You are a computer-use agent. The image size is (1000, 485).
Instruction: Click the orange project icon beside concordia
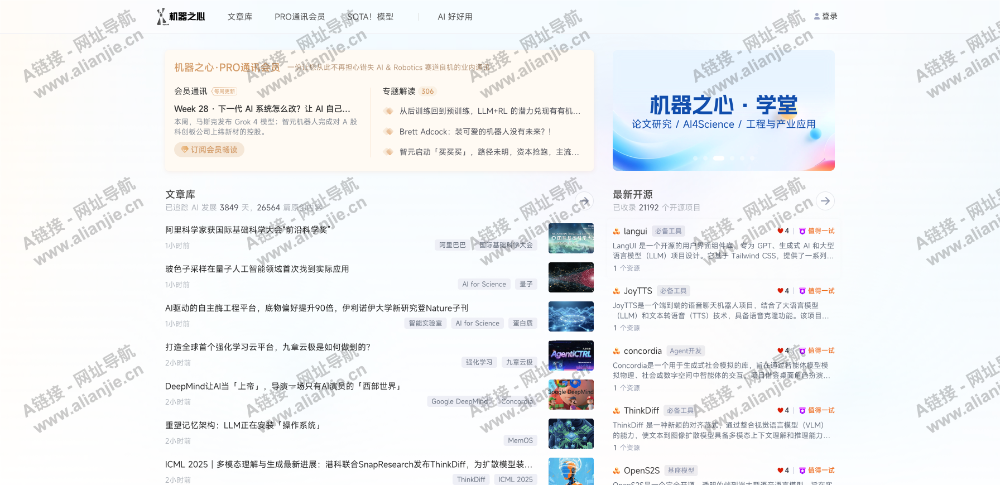pyautogui.click(x=617, y=351)
